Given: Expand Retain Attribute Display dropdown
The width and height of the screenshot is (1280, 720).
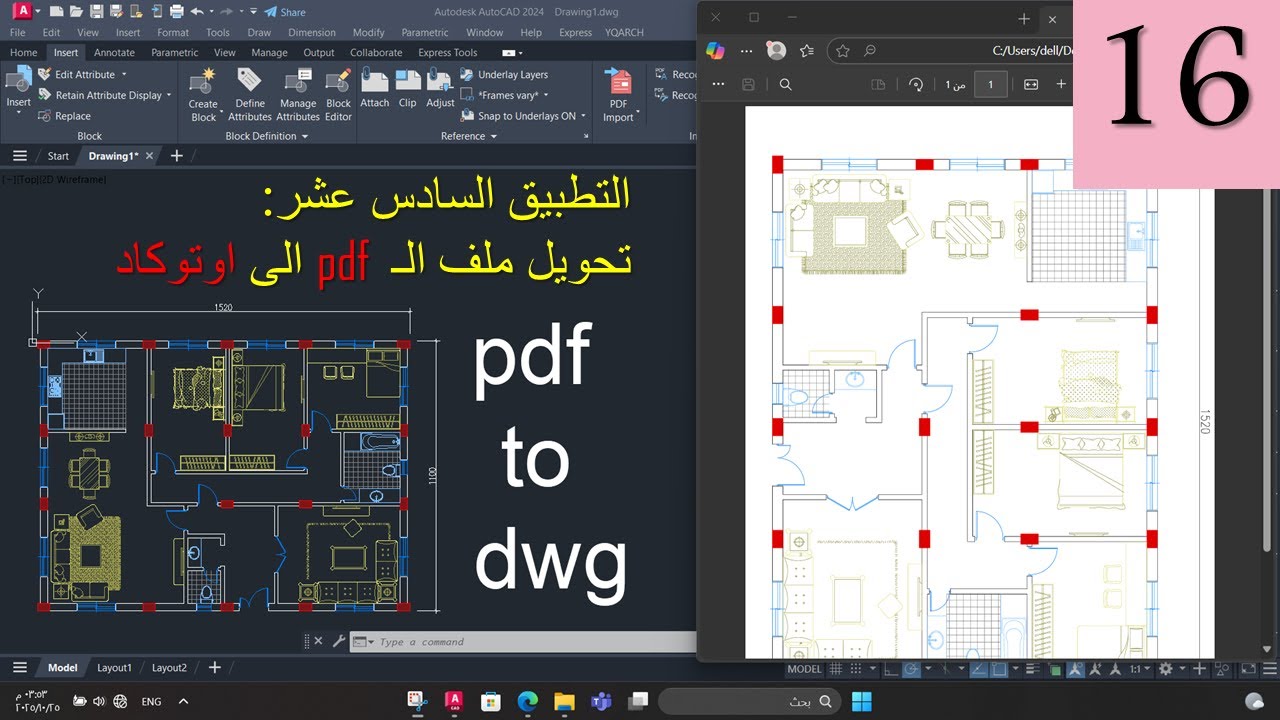Looking at the screenshot, I should click(169, 96).
